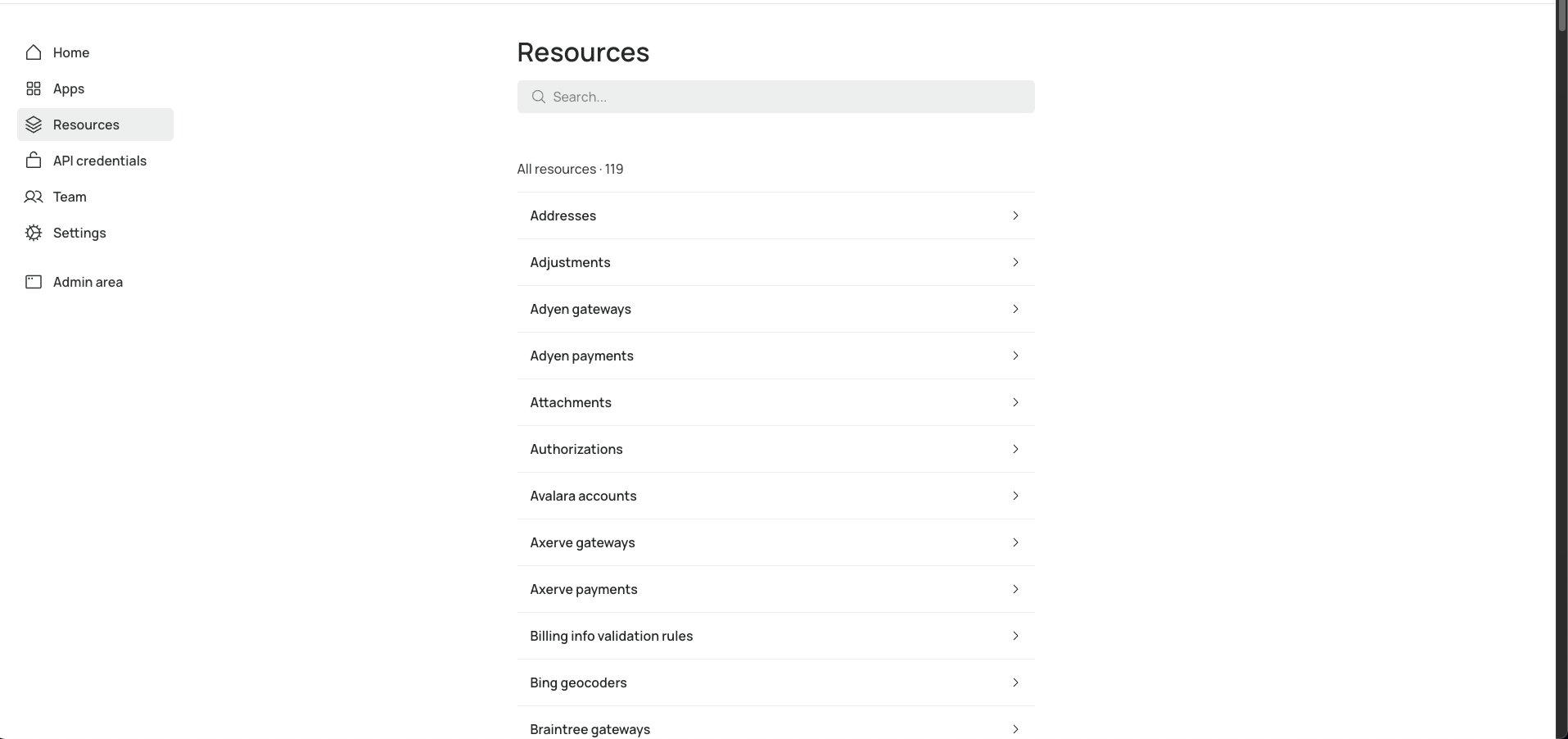Select Resources in the navigation menu
Image resolution: width=1568 pixels, height=739 pixels.
pyautogui.click(x=86, y=125)
